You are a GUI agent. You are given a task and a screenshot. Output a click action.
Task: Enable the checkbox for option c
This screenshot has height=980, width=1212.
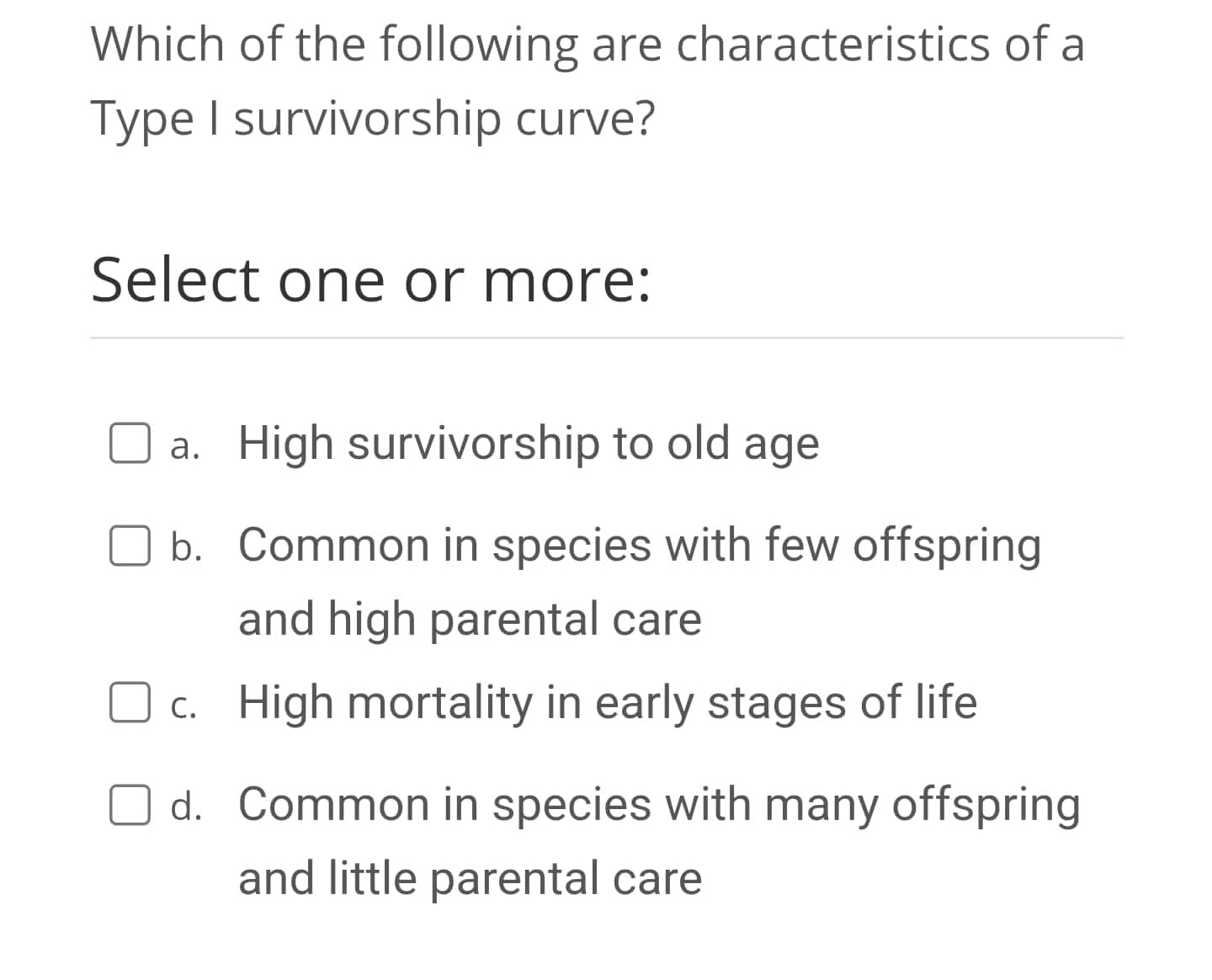click(x=130, y=701)
